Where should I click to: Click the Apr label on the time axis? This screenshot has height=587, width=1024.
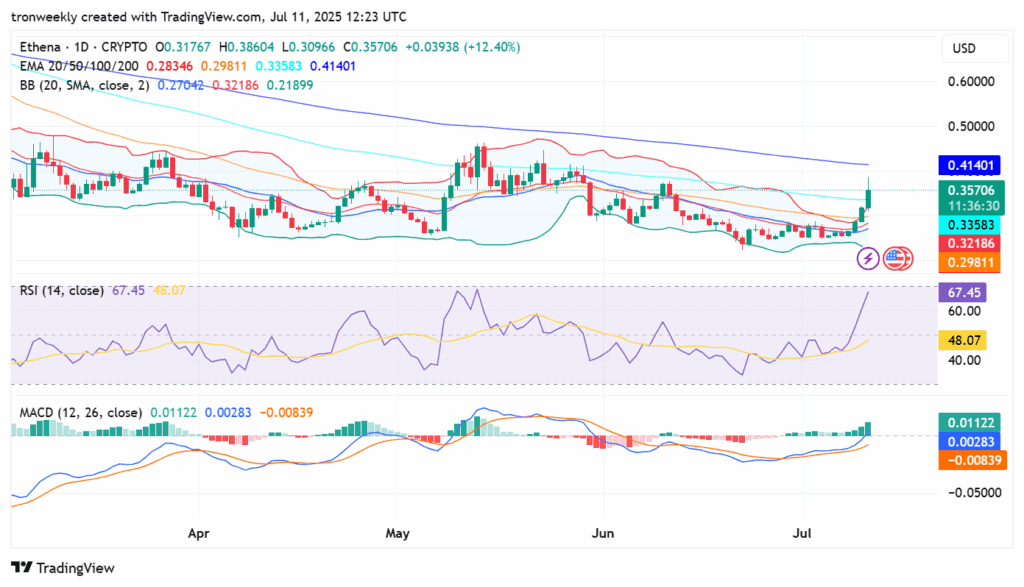pyautogui.click(x=199, y=533)
